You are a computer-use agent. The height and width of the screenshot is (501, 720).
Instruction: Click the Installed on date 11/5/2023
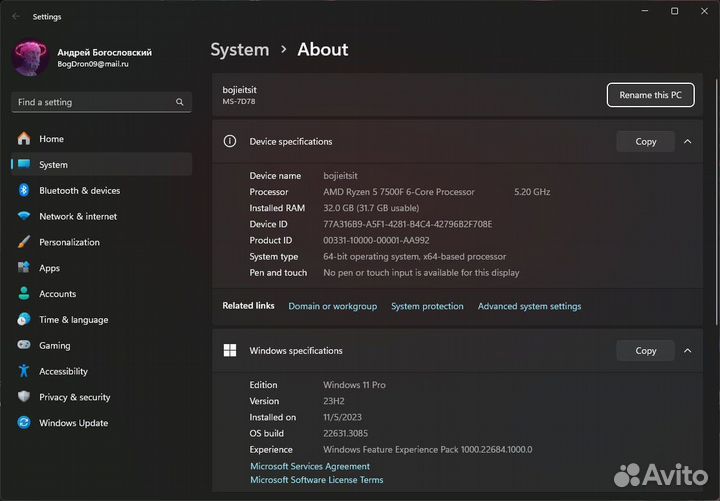(342, 417)
